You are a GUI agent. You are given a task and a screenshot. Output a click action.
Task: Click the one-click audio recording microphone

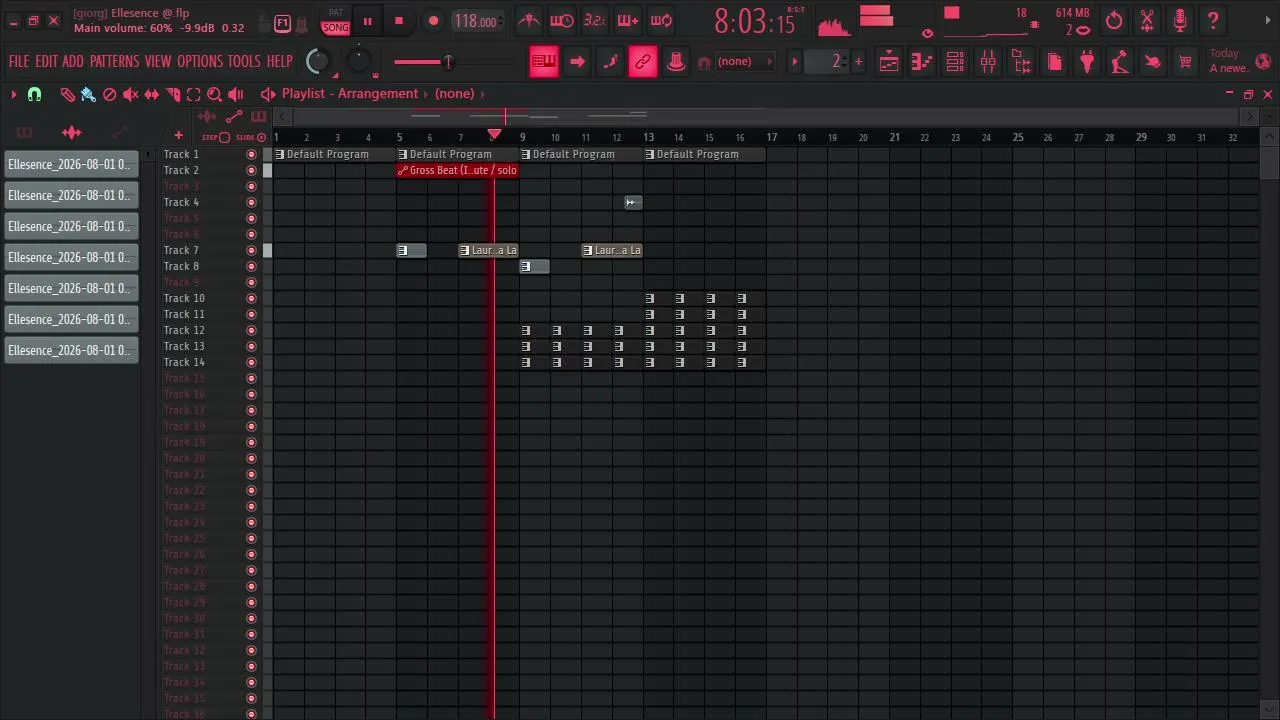pyautogui.click(x=1180, y=21)
